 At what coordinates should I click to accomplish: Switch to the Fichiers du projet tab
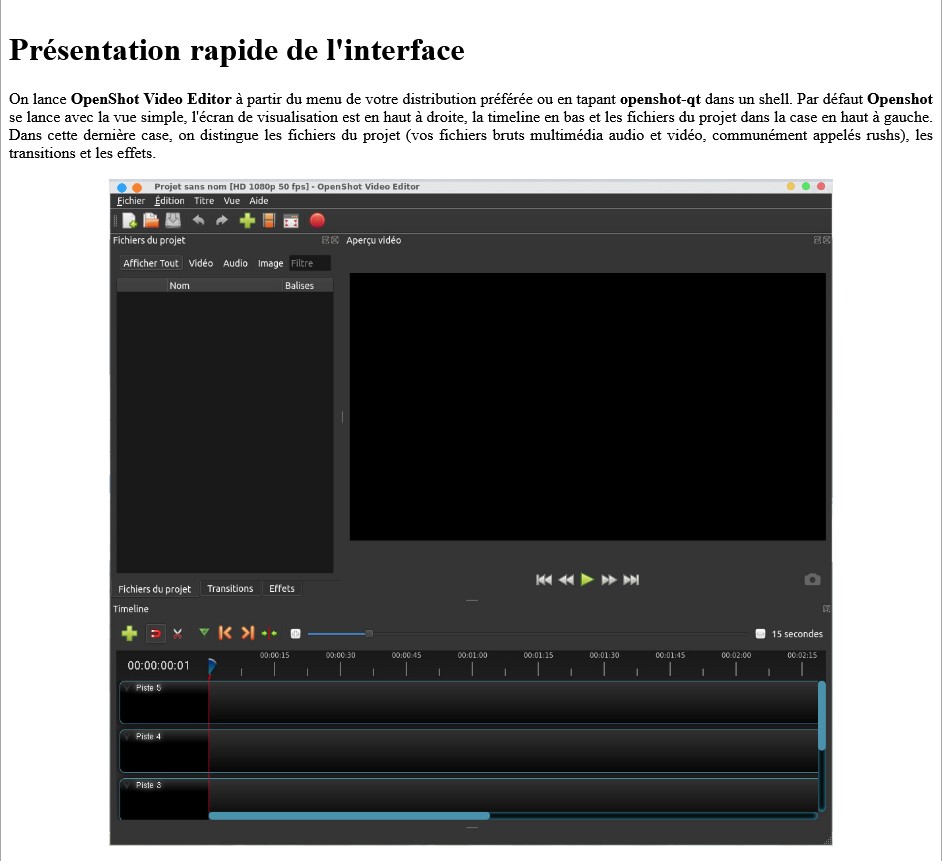154,589
